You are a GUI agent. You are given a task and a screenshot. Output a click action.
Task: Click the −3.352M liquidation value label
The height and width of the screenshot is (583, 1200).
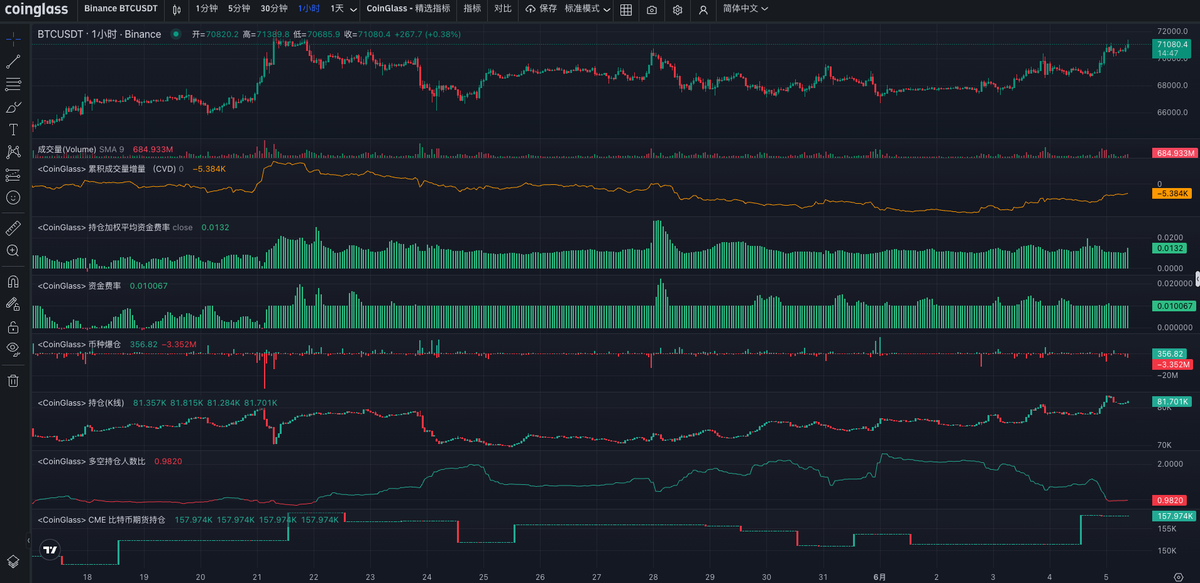[x=1172, y=365]
